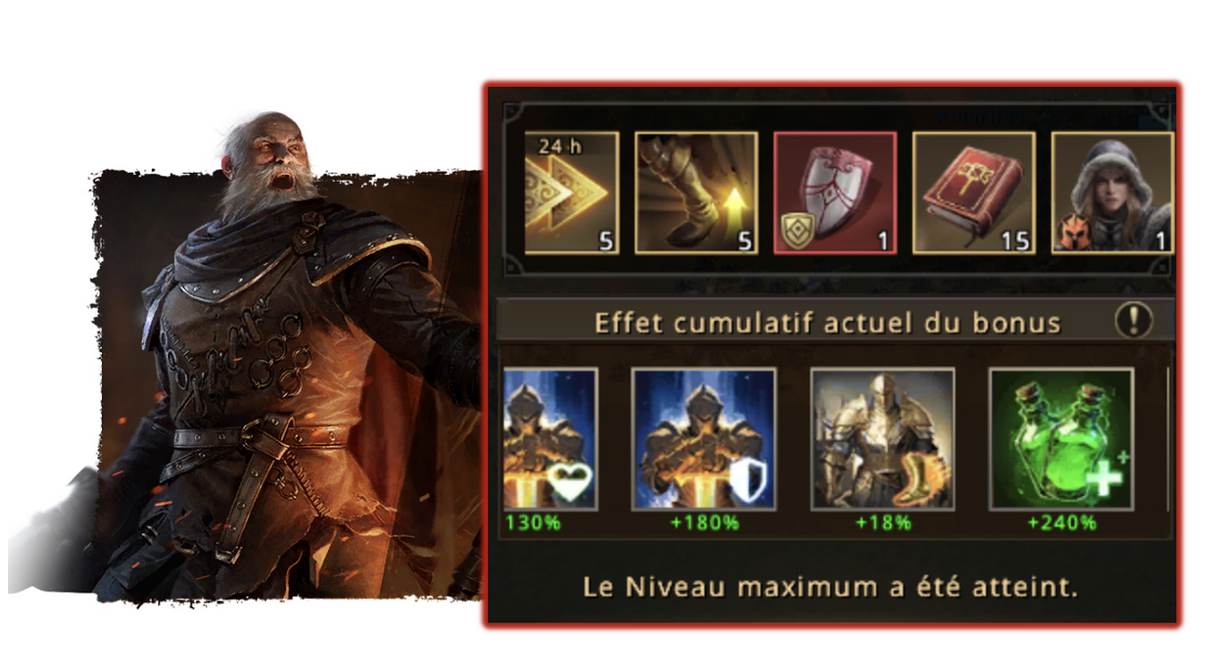Click the exclamation info icon beside bonus header
1212x664 pixels.
1134,321
